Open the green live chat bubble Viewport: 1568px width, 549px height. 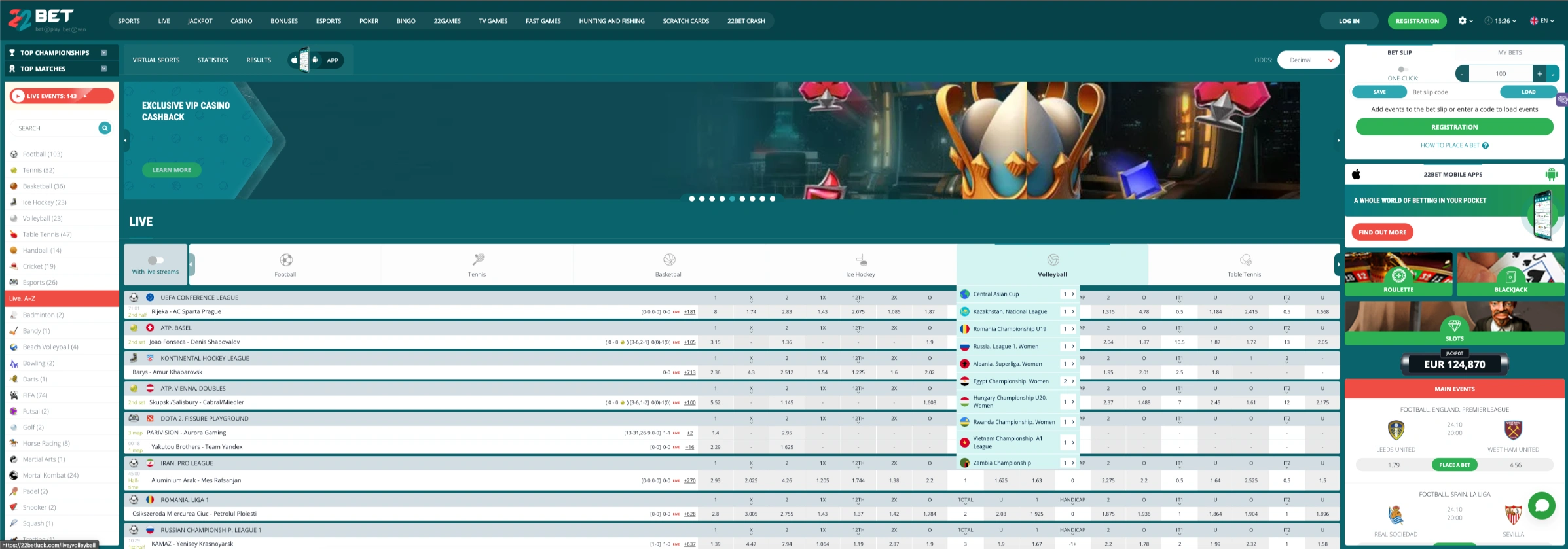[1541, 505]
